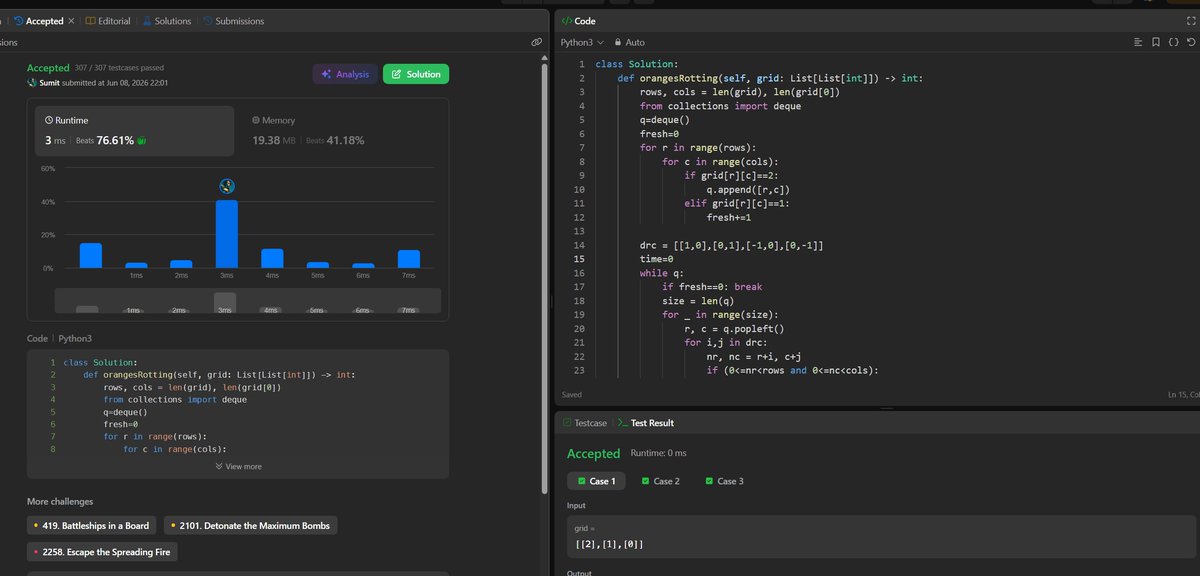
Task: Click the clock icon beside Runtime
Action: coord(50,120)
